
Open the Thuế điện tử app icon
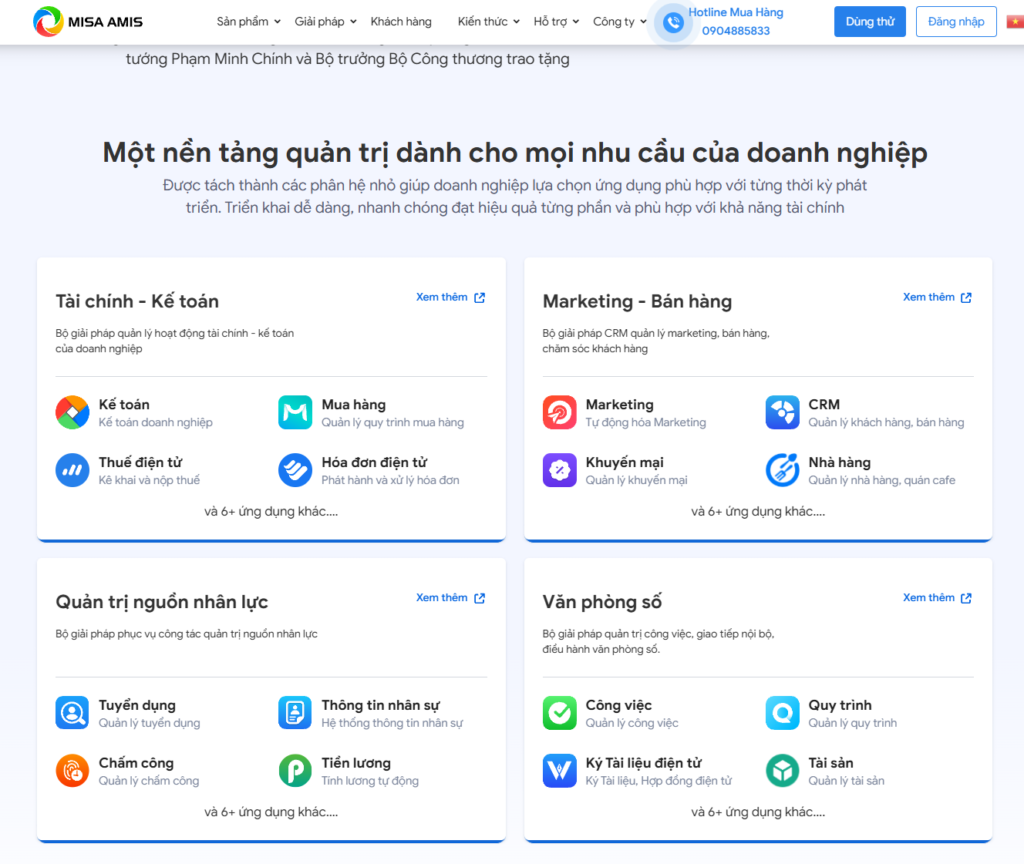72,470
